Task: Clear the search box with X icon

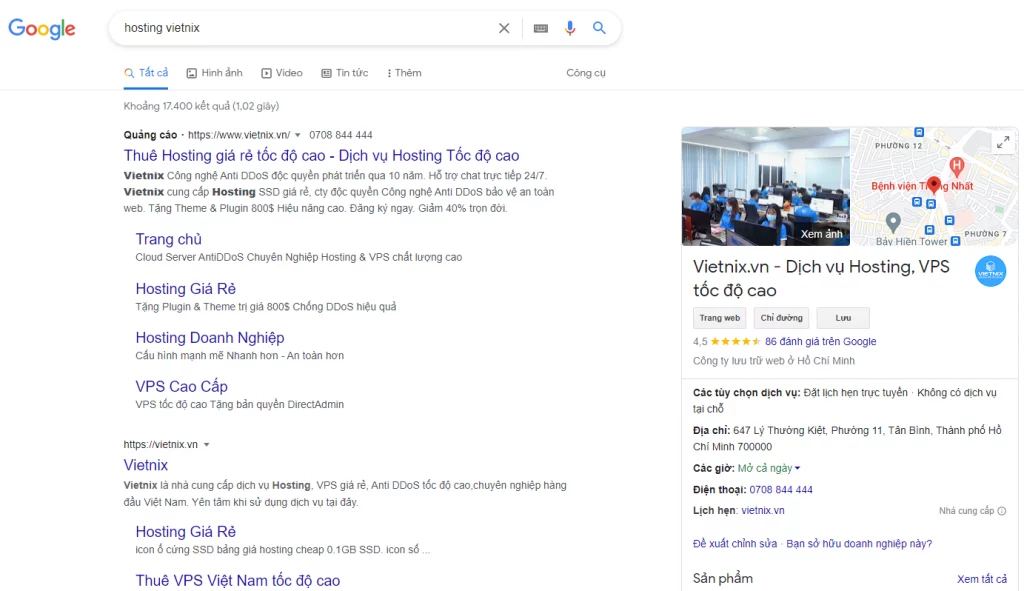Action: [x=504, y=28]
